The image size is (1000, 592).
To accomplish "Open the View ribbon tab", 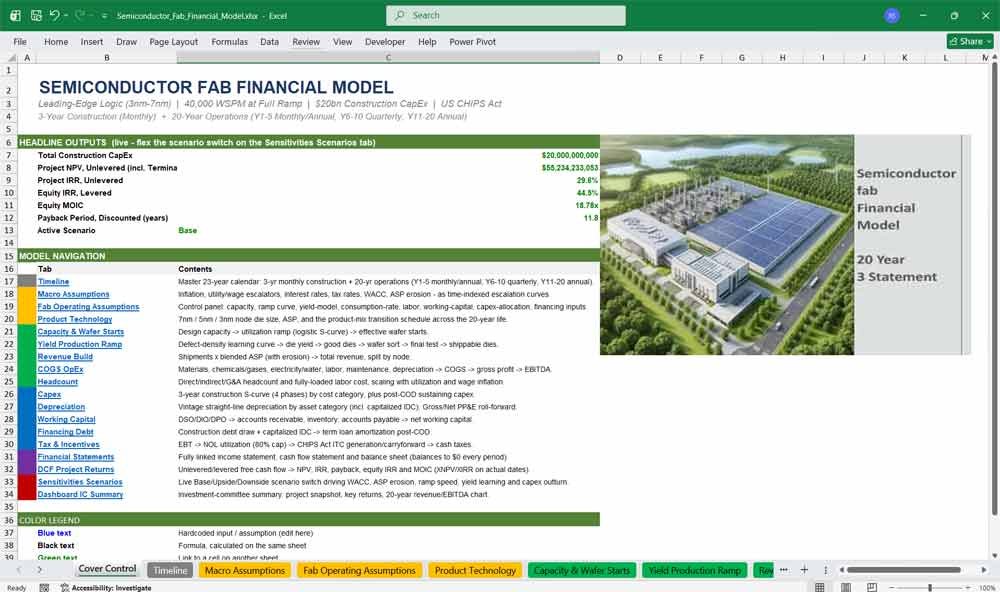I will coord(342,41).
